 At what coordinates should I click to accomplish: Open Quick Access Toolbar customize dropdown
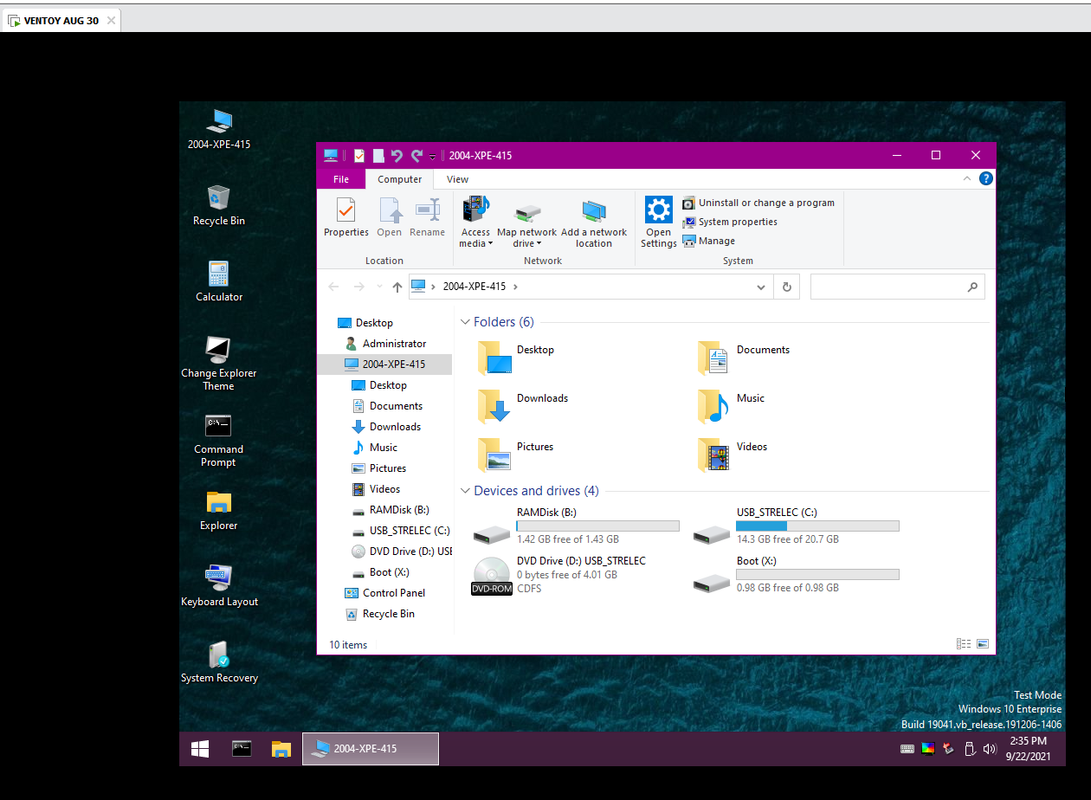[x=432, y=156]
